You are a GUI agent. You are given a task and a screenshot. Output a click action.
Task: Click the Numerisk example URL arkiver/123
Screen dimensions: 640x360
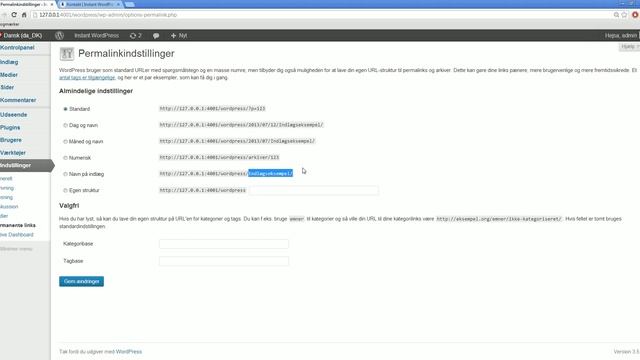tap(219, 157)
